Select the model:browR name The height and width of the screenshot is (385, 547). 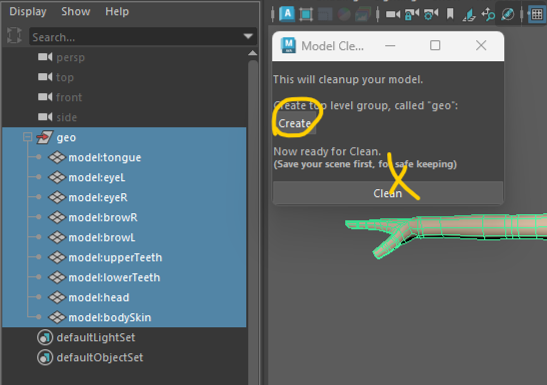[x=103, y=218]
